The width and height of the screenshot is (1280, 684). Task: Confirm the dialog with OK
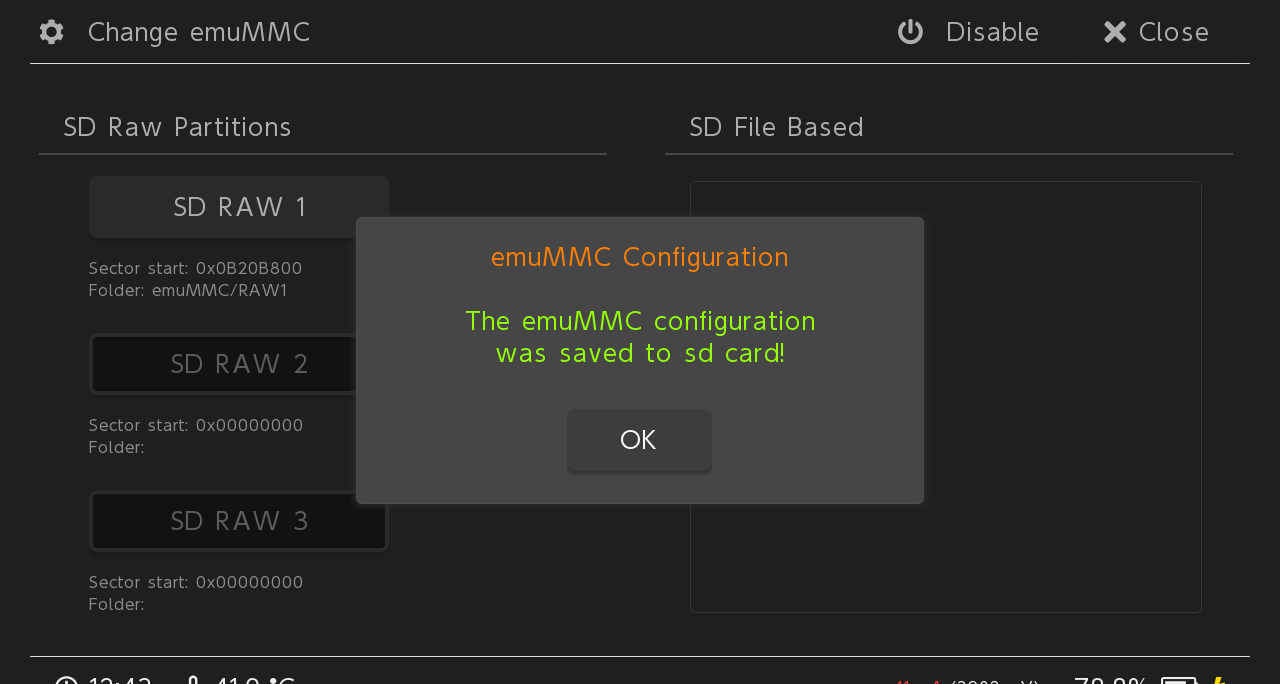pos(639,440)
